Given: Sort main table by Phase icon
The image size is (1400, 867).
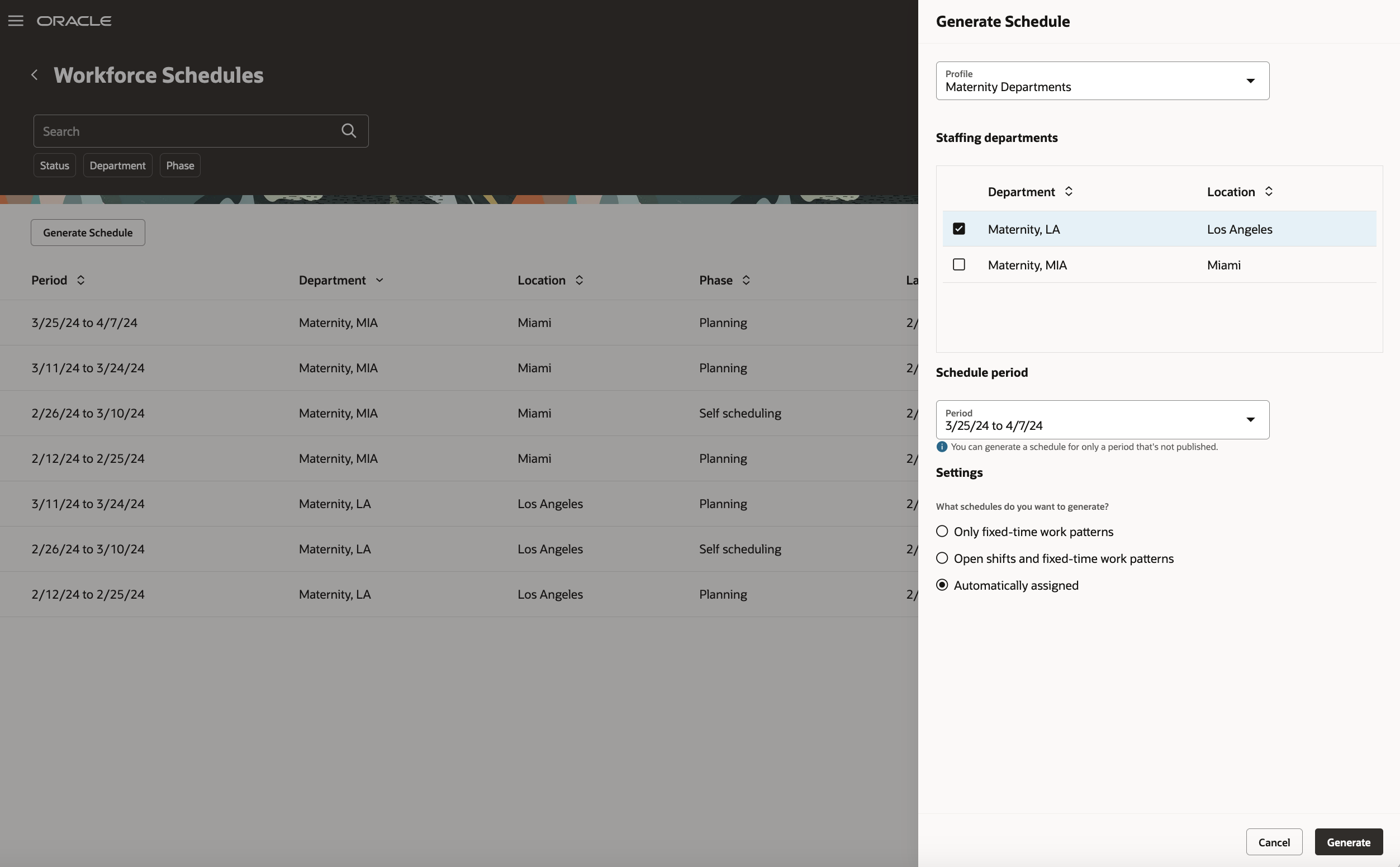Looking at the screenshot, I should point(746,280).
